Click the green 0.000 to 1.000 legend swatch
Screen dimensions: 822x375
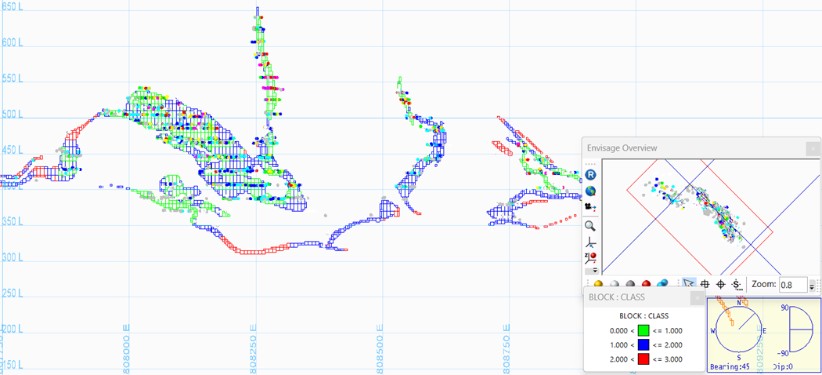pos(644,331)
